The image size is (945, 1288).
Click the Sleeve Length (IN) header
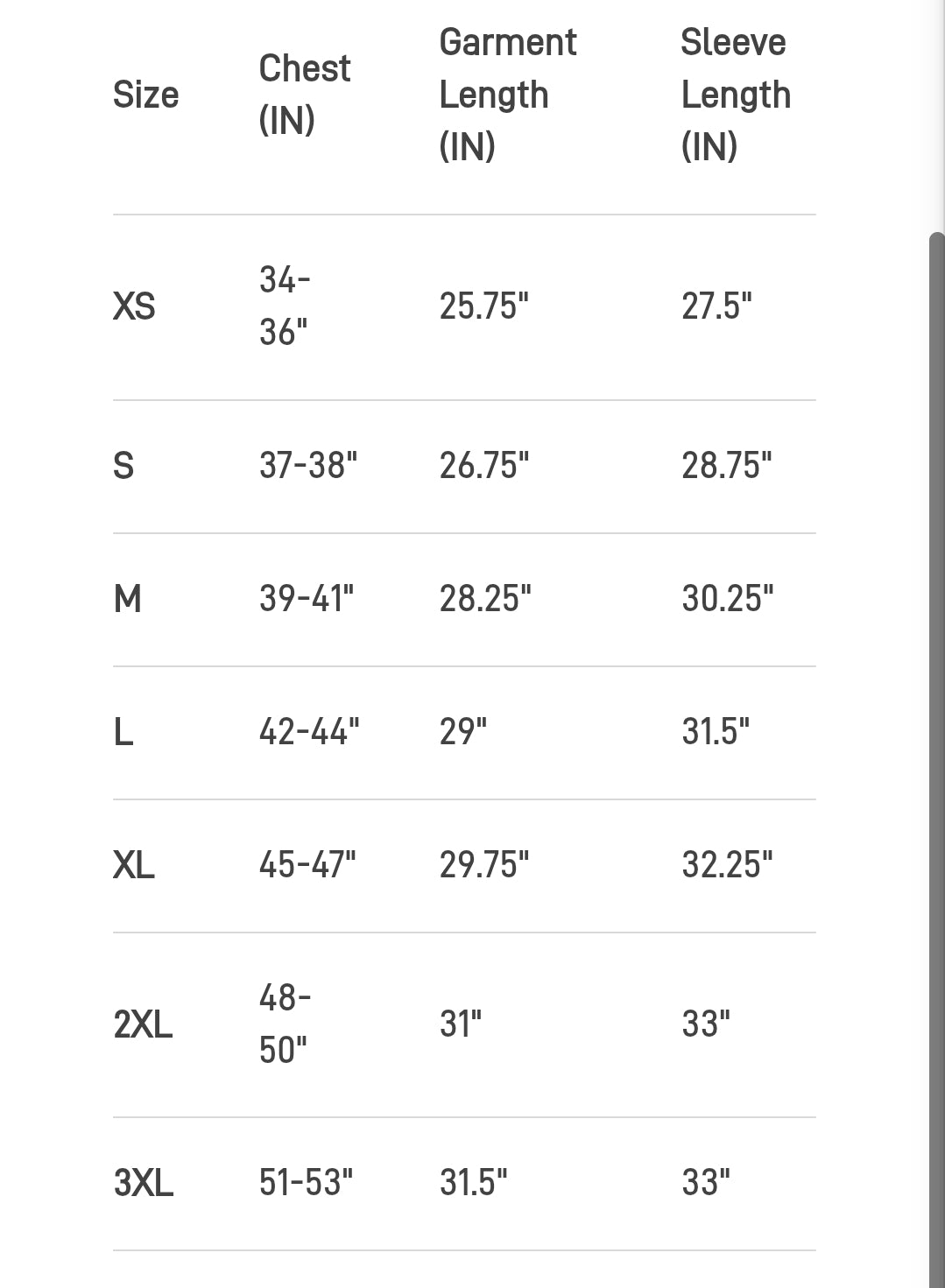coord(736,95)
